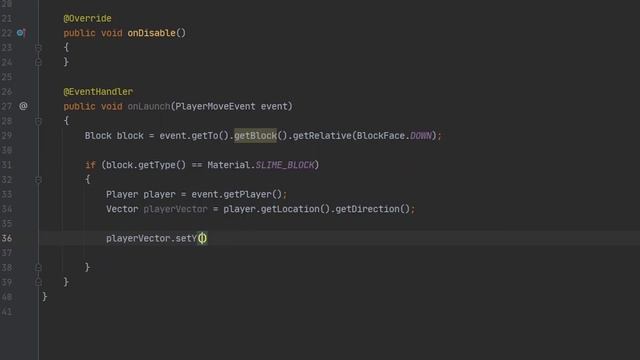Click the getRelative method call
The height and width of the screenshot is (360, 640).
[322, 136]
